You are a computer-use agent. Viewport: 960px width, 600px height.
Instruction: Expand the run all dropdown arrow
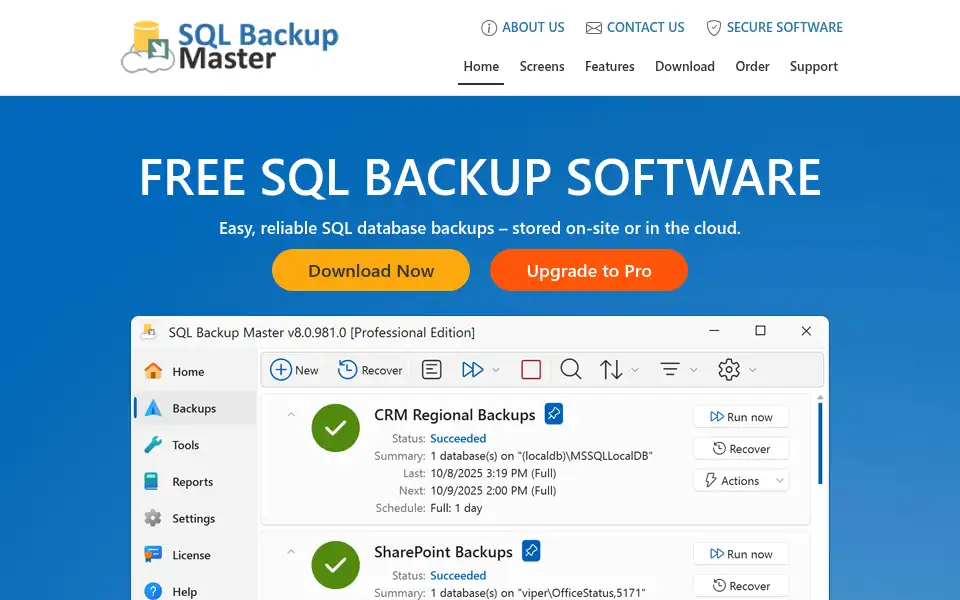496,370
